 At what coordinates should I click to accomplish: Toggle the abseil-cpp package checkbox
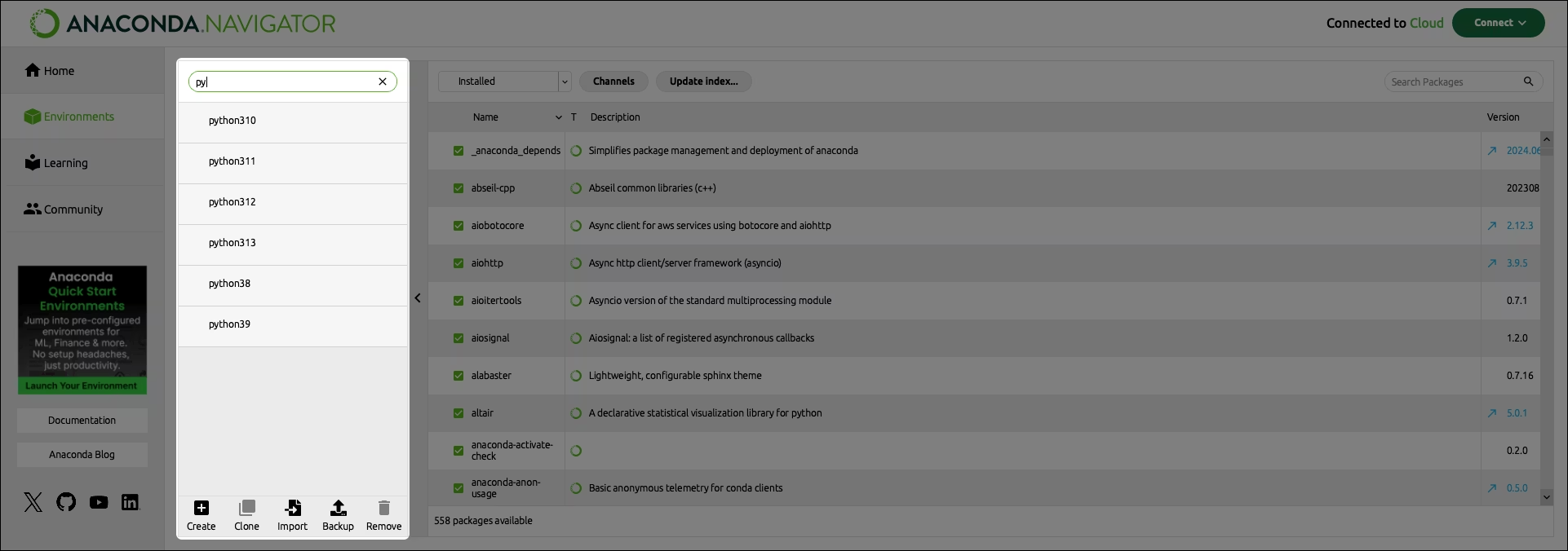(x=458, y=188)
